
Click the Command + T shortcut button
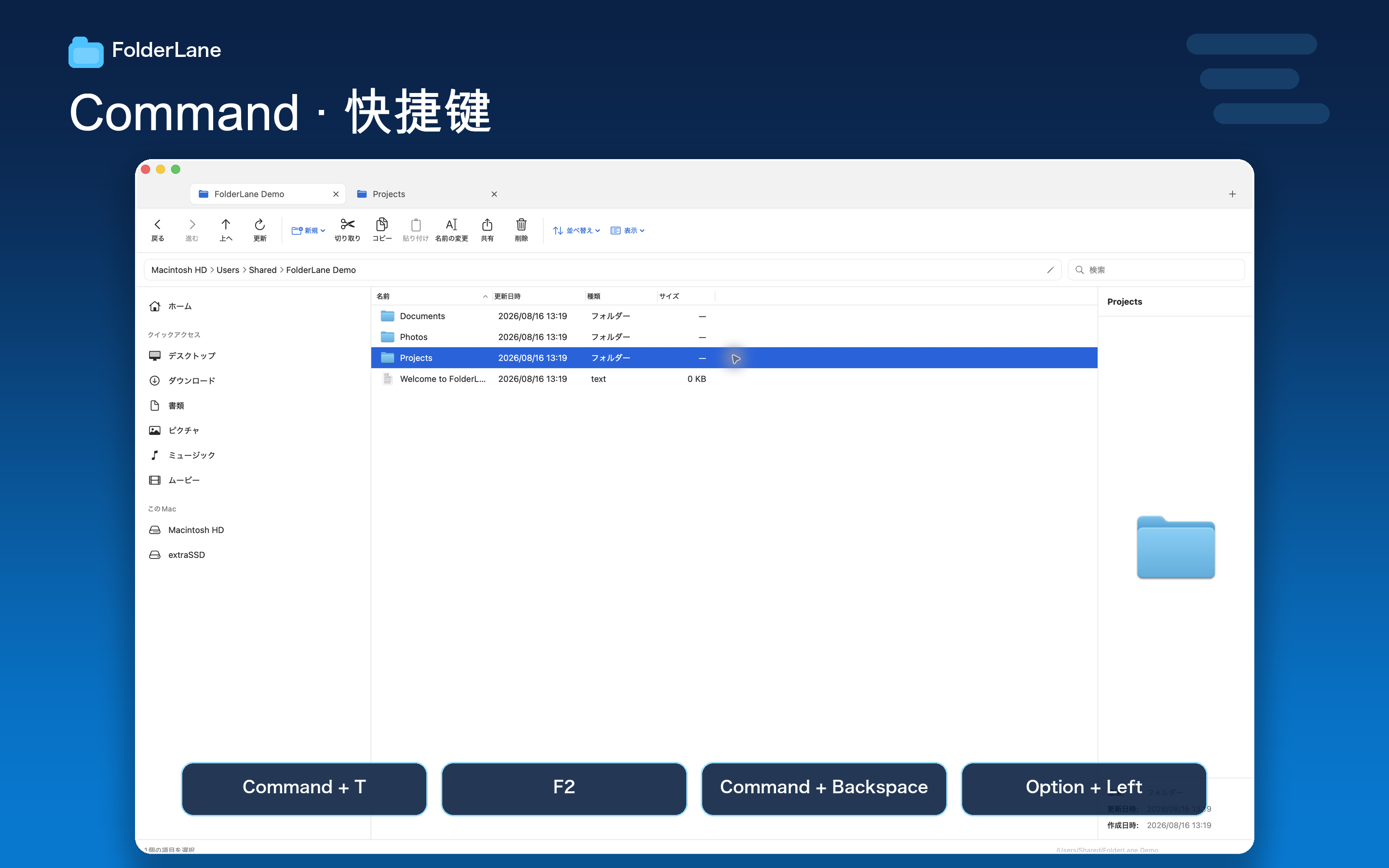(304, 788)
